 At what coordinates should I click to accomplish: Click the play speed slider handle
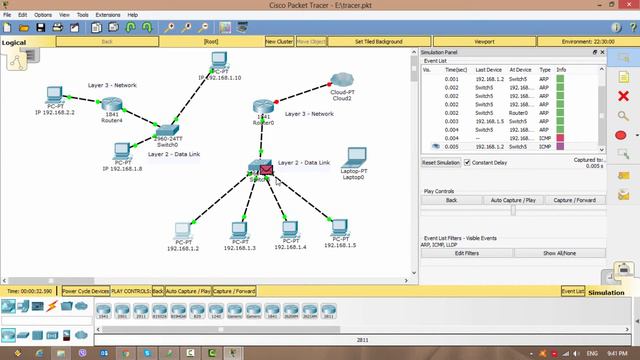[x=513, y=210]
